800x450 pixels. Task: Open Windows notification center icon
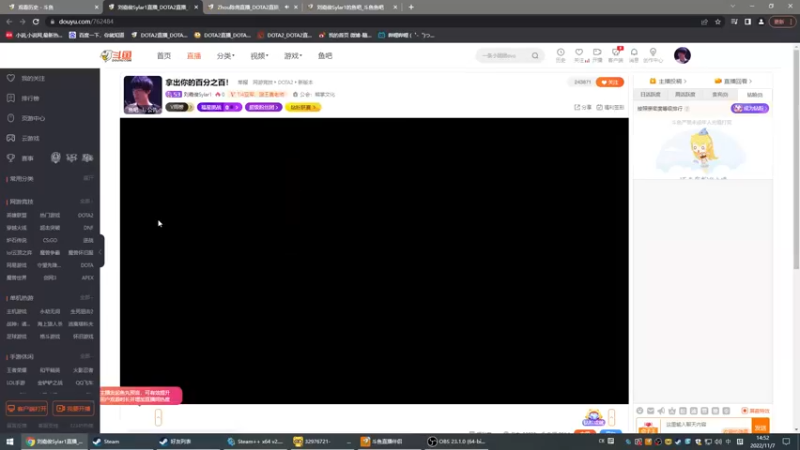click(786, 441)
